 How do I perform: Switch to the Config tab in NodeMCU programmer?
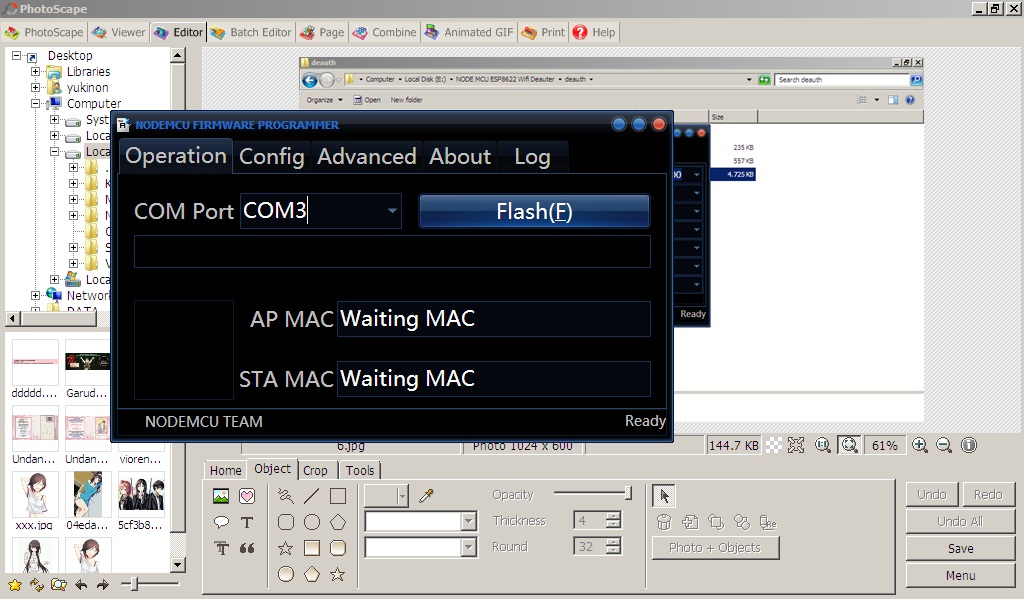[x=272, y=157]
